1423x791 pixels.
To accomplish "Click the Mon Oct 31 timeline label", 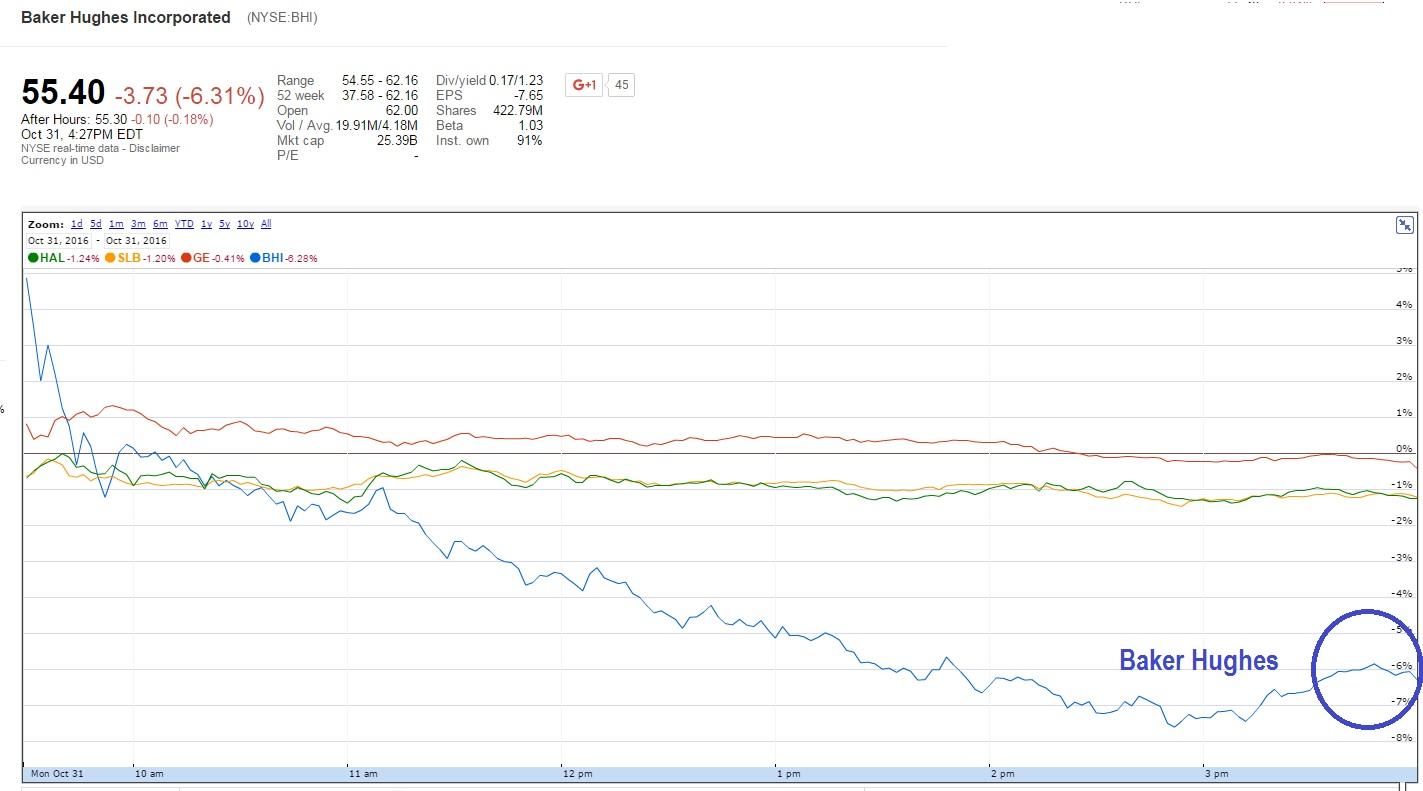I will [x=55, y=774].
